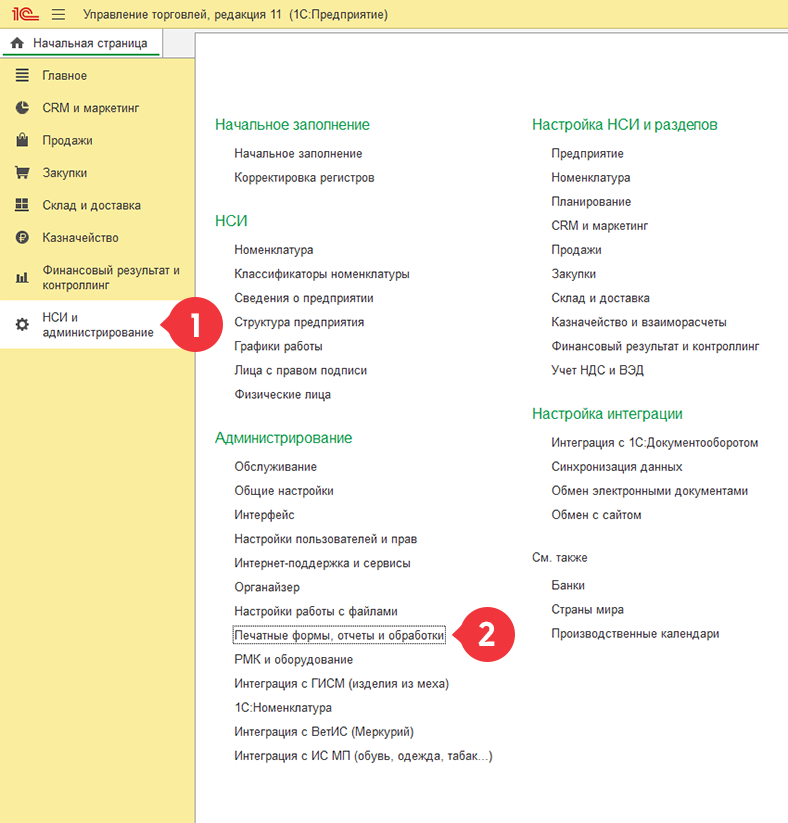Open Страны мира
788x823 pixels.
[x=587, y=609]
